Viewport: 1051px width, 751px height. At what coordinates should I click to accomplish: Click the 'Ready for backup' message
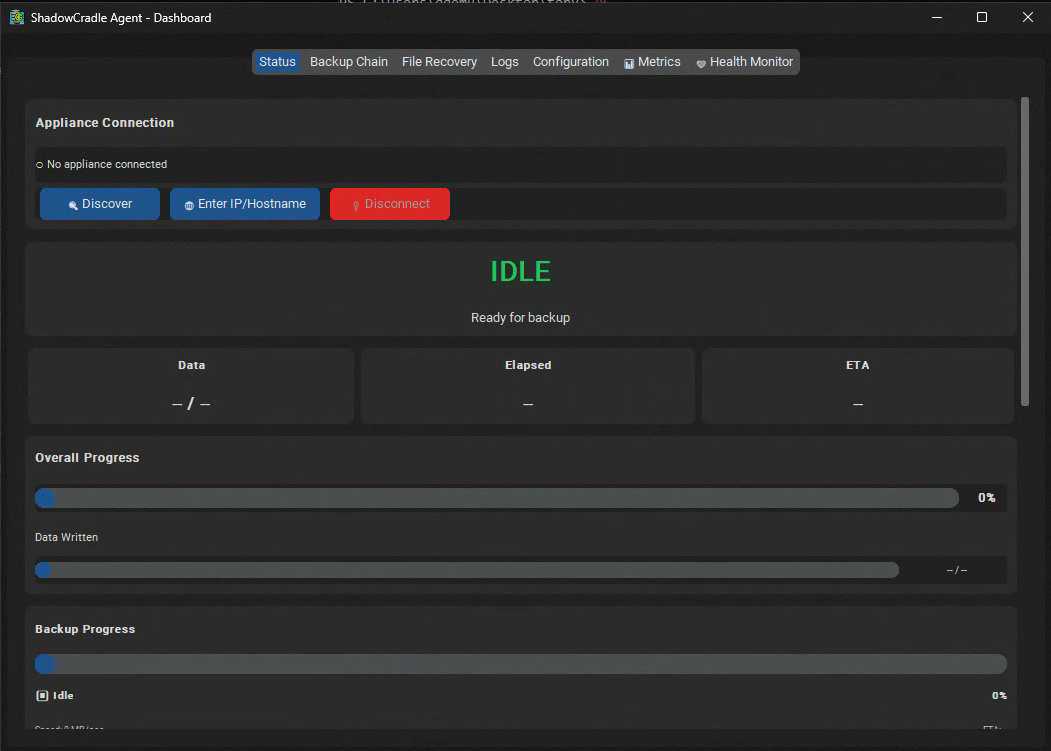520,318
